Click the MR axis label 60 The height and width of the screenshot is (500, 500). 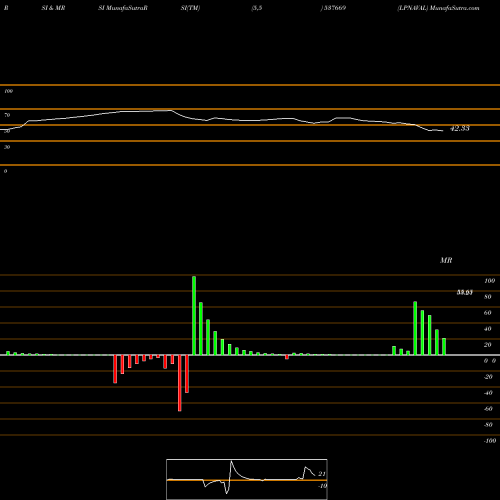(x=487, y=313)
